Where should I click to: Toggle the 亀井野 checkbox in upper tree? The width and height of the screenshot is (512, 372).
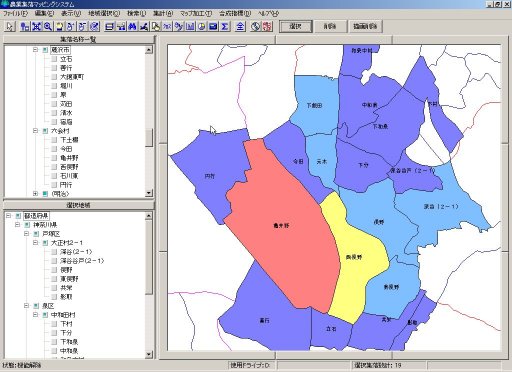pyautogui.click(x=54, y=158)
